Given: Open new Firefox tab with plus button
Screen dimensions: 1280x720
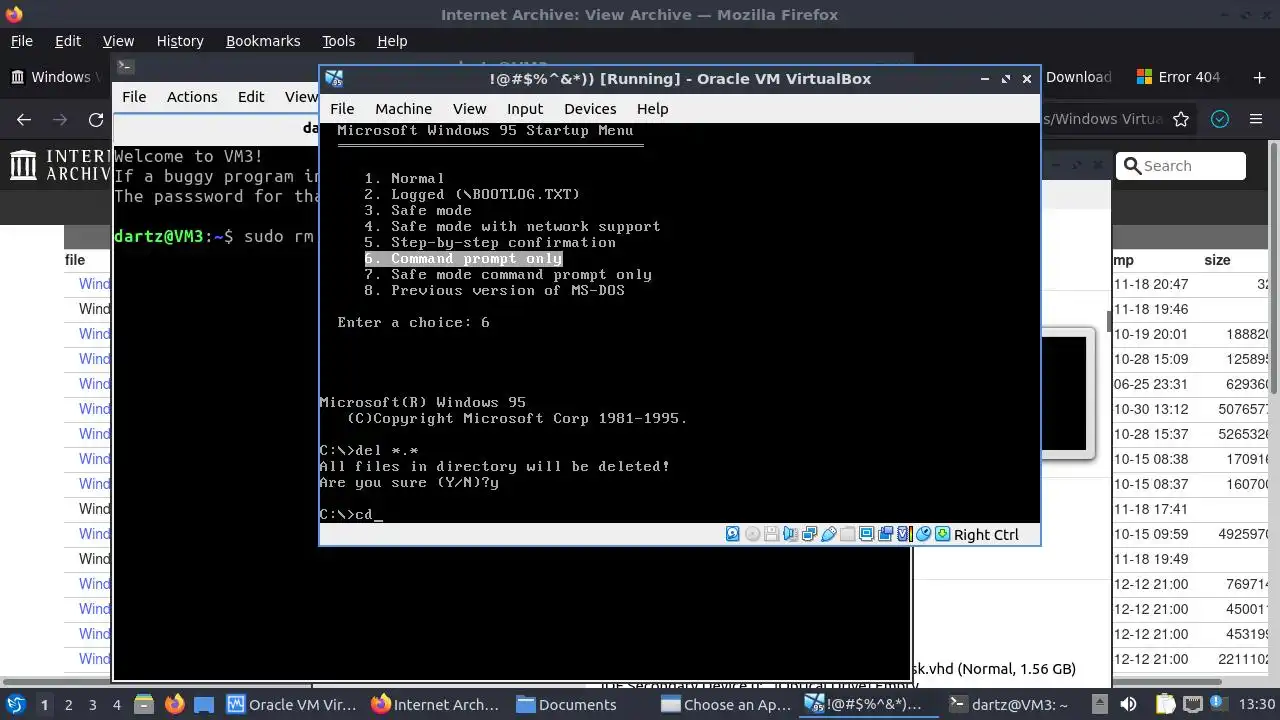Looking at the screenshot, I should click(1259, 77).
